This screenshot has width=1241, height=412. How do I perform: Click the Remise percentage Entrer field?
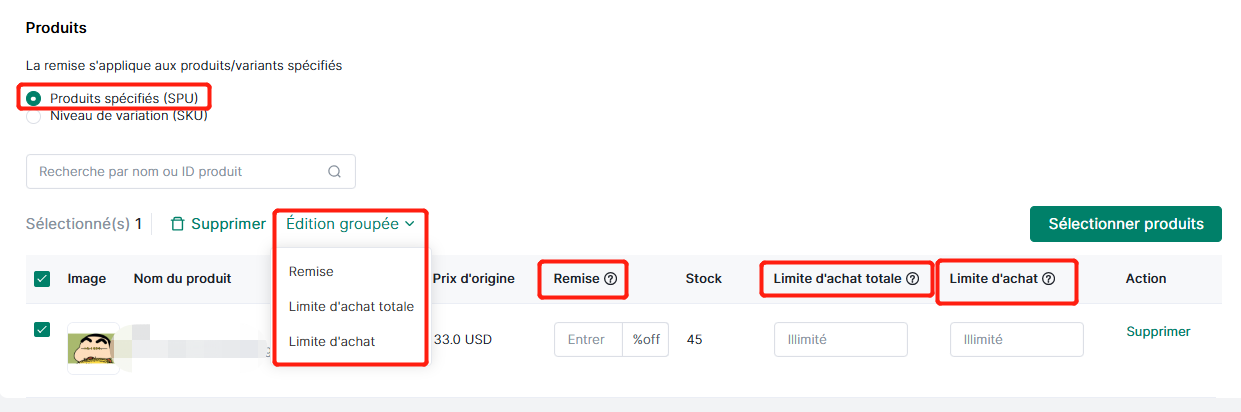(x=588, y=340)
